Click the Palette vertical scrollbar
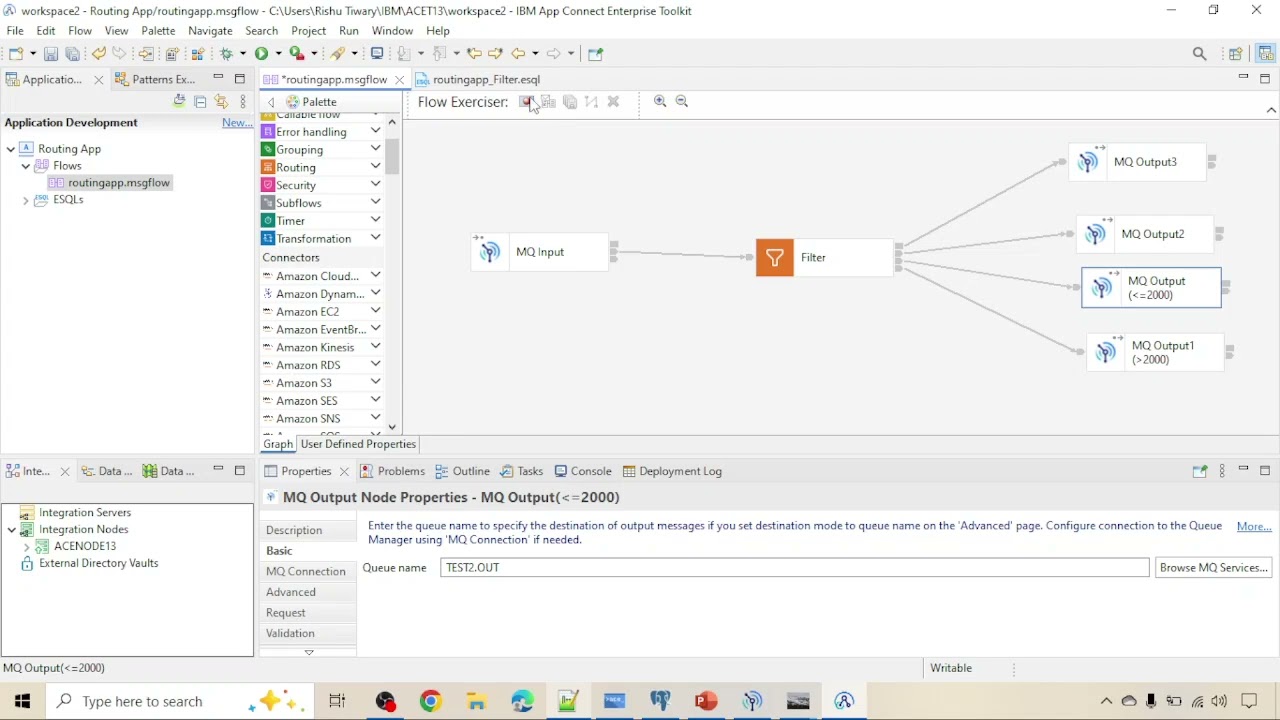Viewport: 1280px width, 720px height. click(392, 155)
